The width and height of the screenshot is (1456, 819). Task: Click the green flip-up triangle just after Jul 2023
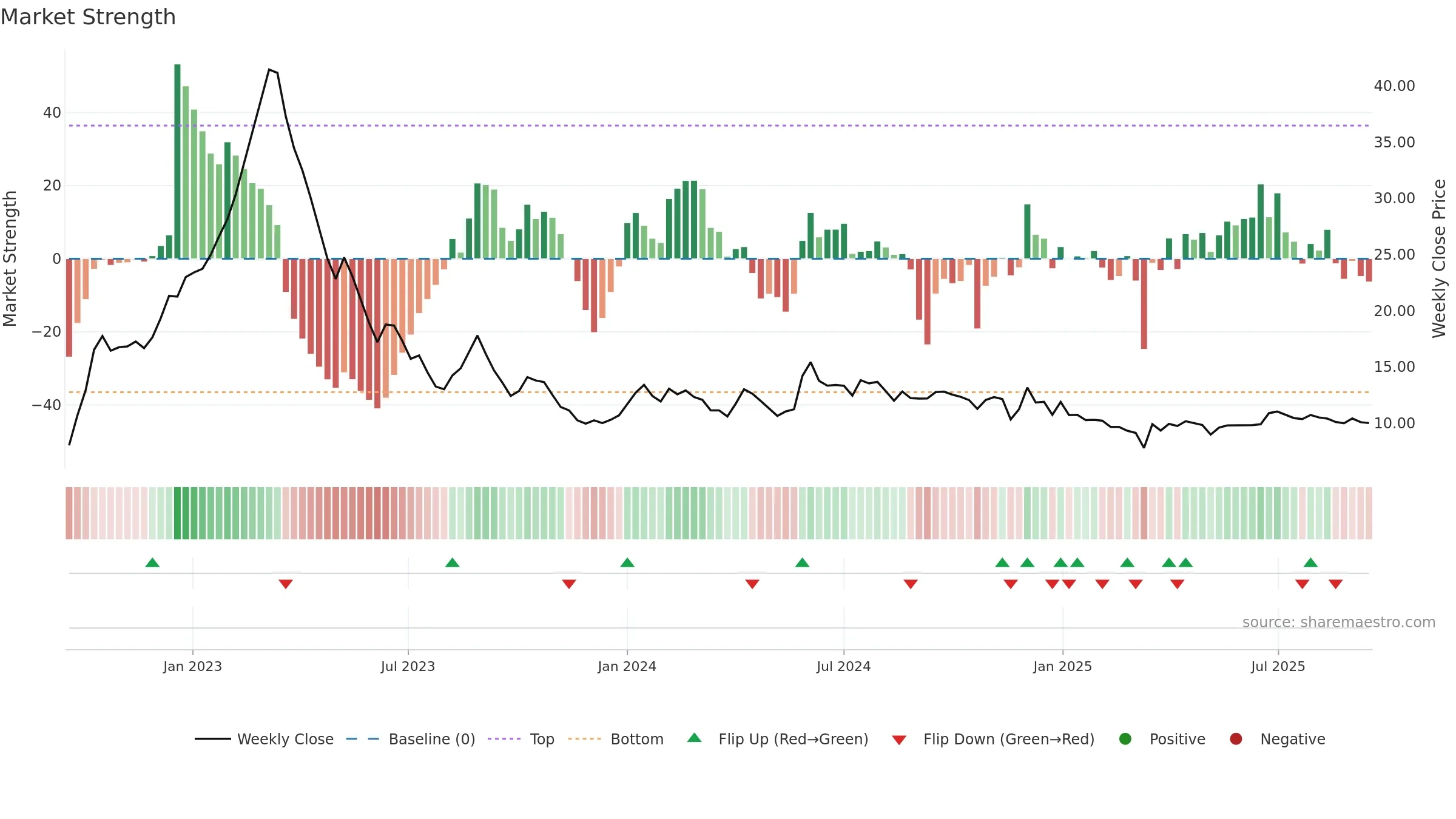click(x=452, y=562)
